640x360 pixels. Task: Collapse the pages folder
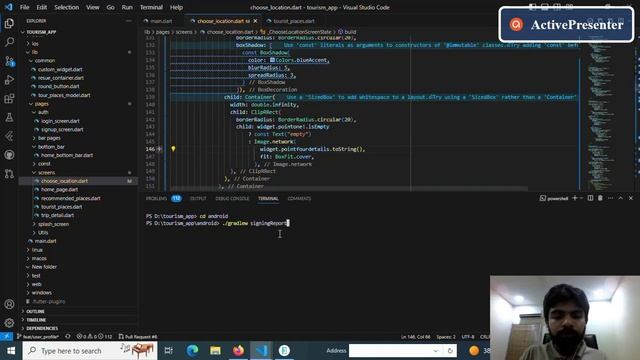tap(41, 104)
